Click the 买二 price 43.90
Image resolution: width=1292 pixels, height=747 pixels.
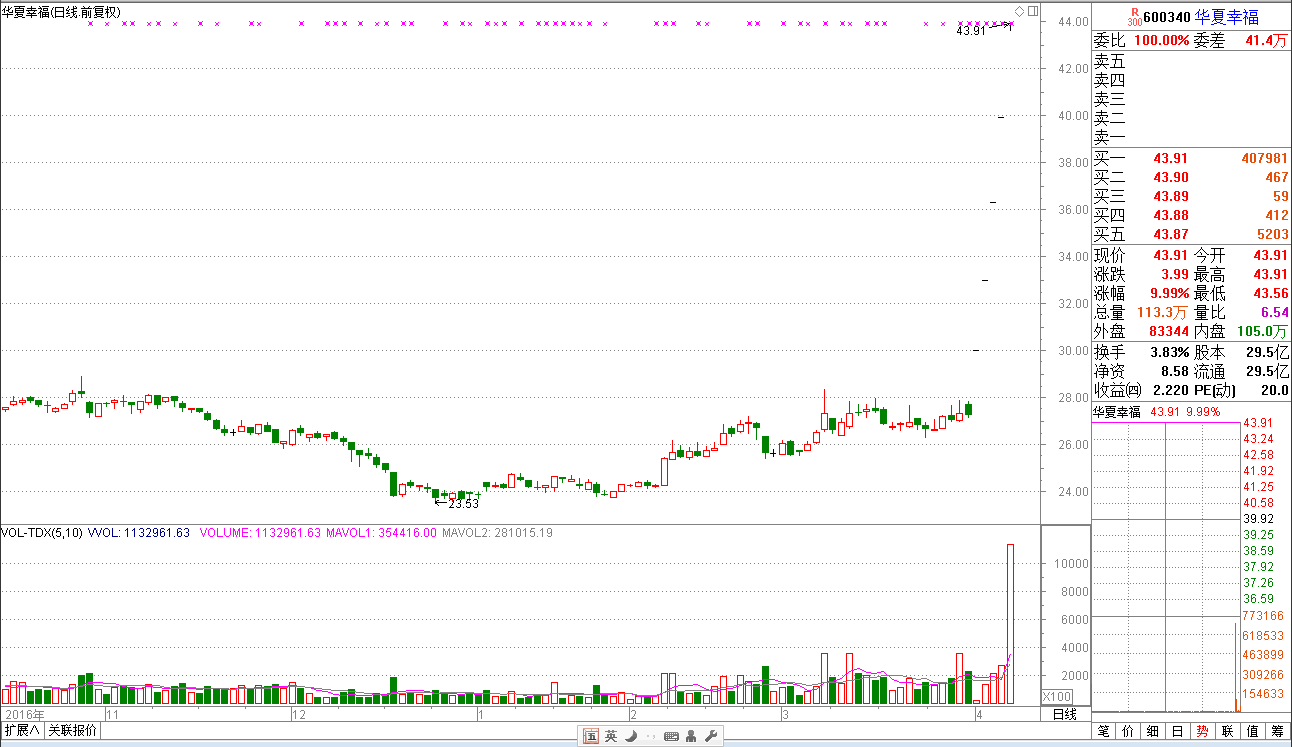pos(1170,177)
